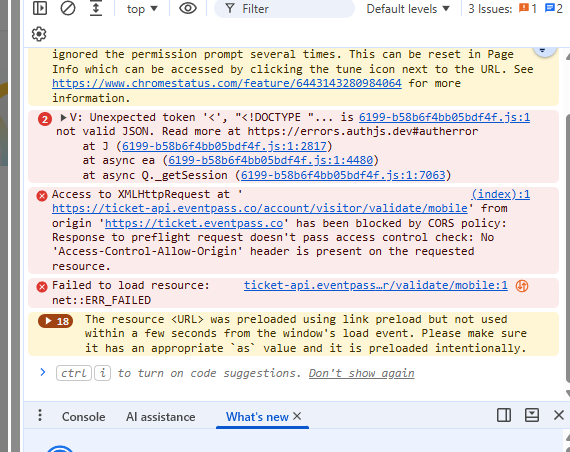Open stack trace link ending :1:2817
This screenshot has width=570, height=452.
pyautogui.click(x=224, y=146)
